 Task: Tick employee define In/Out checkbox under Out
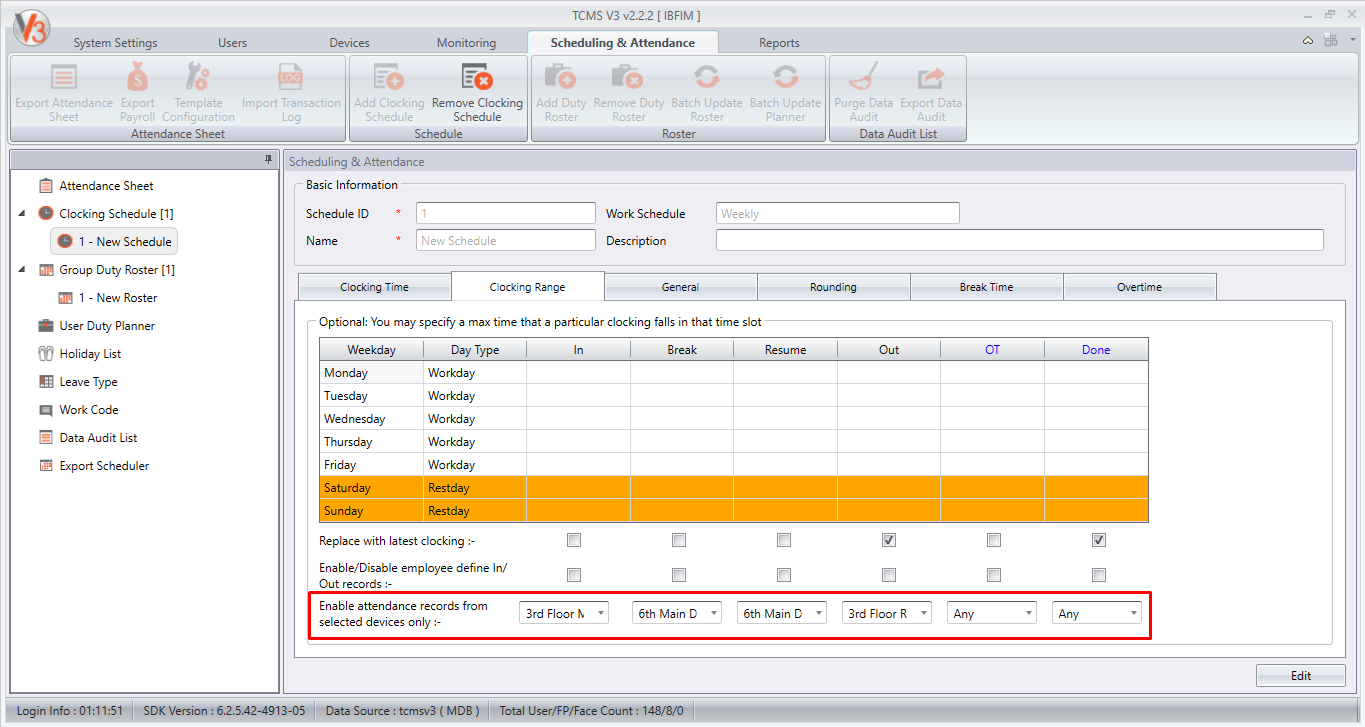click(x=889, y=575)
